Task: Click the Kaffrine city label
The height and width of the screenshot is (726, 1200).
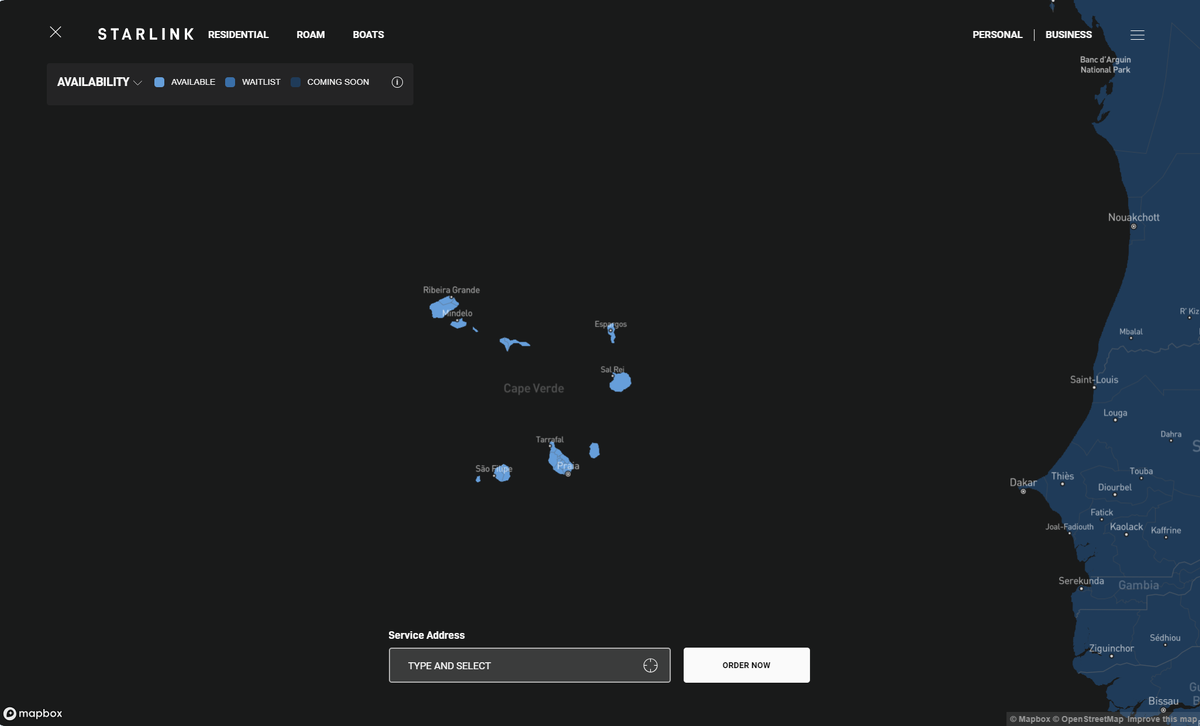Action: click(x=1166, y=531)
